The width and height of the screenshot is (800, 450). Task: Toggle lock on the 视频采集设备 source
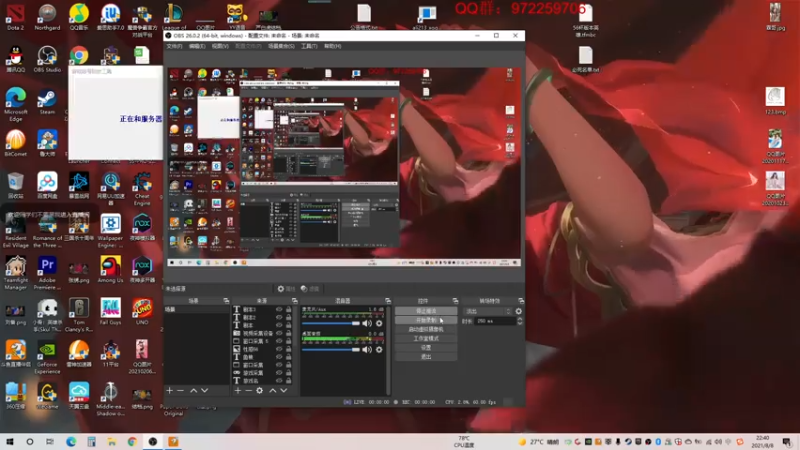click(288, 333)
